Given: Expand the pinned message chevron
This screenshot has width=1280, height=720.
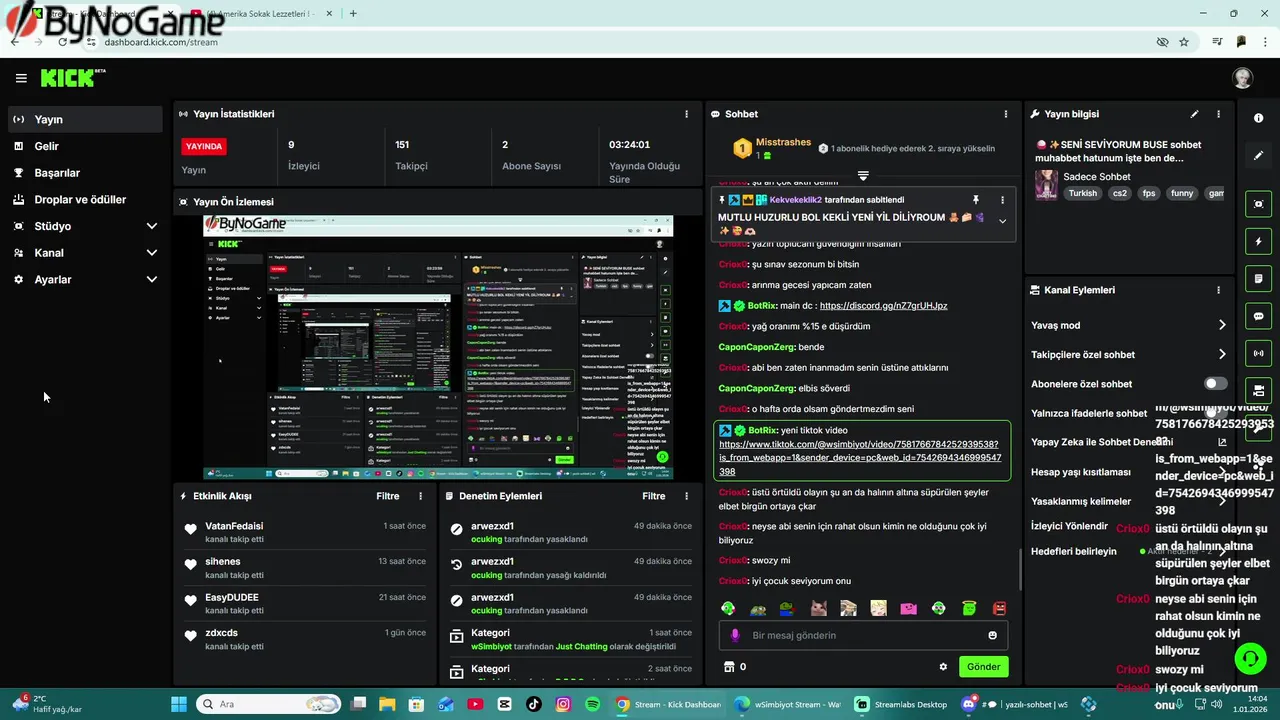Looking at the screenshot, I should pos(1002,221).
